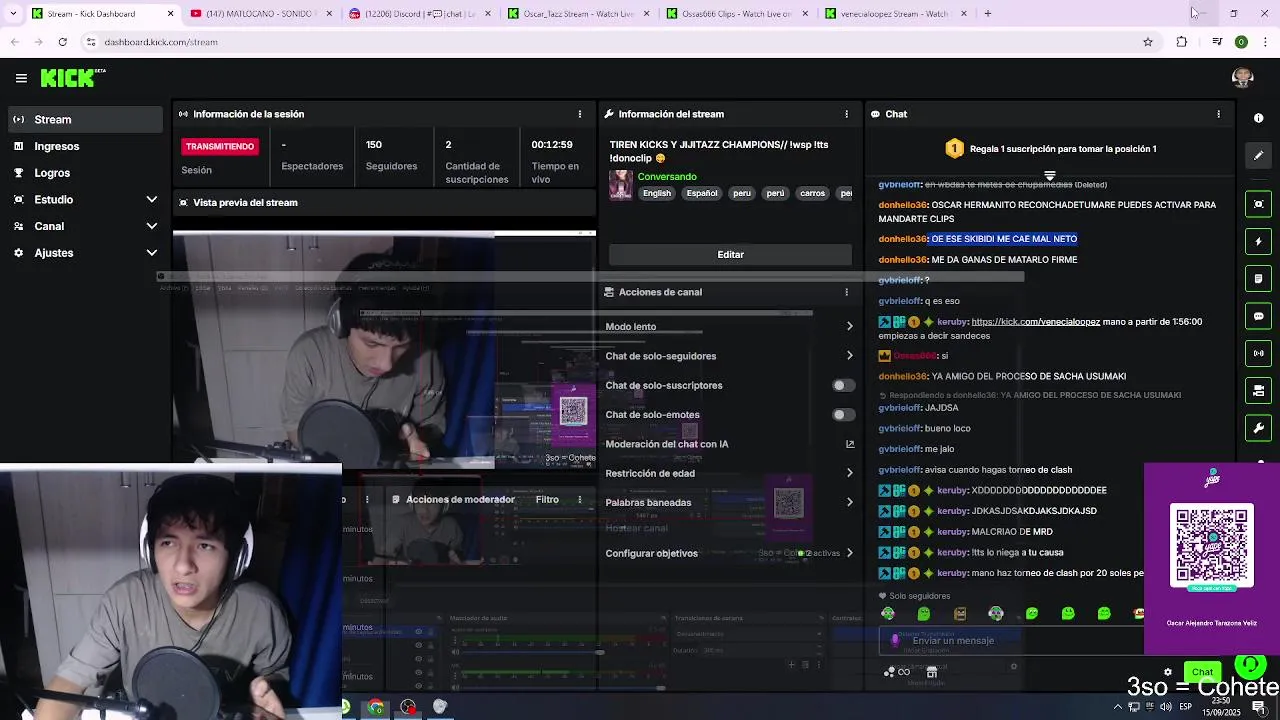Click the broadcast signal icon in right sidebar

[x=1258, y=353]
